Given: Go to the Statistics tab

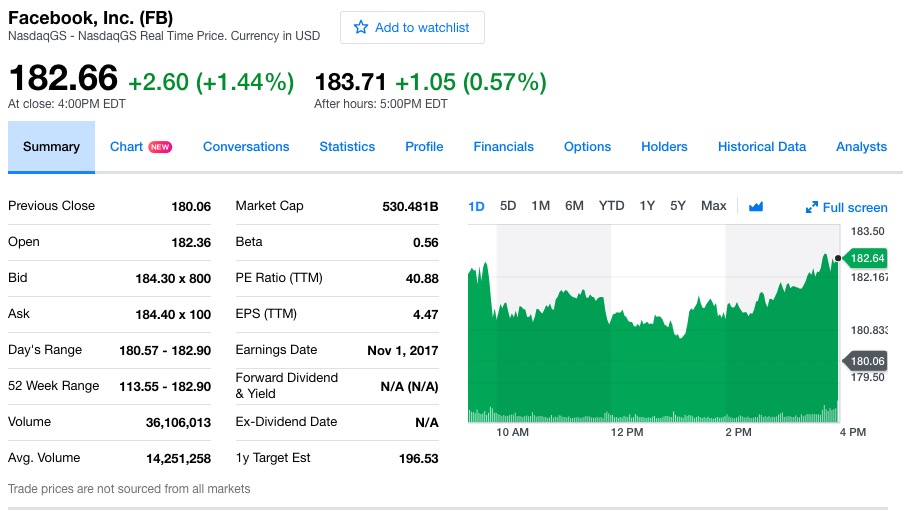Looking at the screenshot, I should pos(347,147).
